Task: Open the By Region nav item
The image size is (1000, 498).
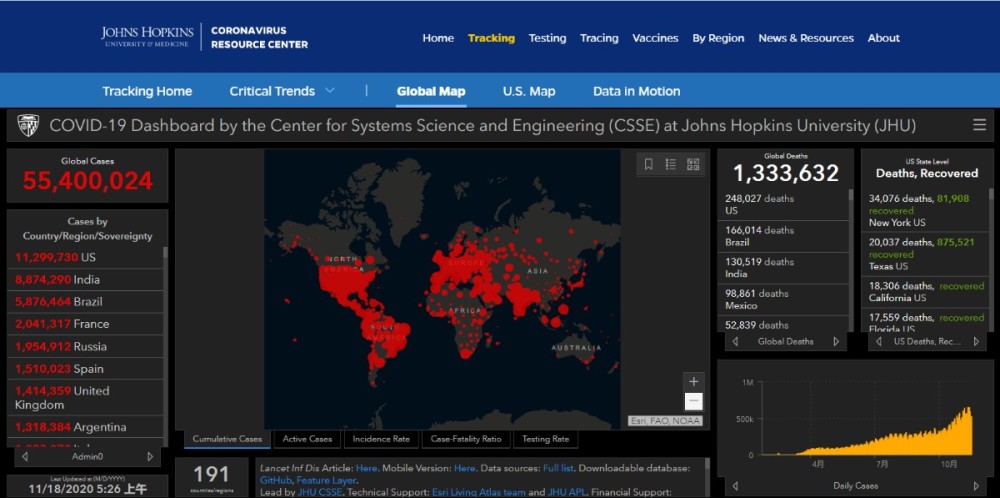Action: tap(718, 38)
